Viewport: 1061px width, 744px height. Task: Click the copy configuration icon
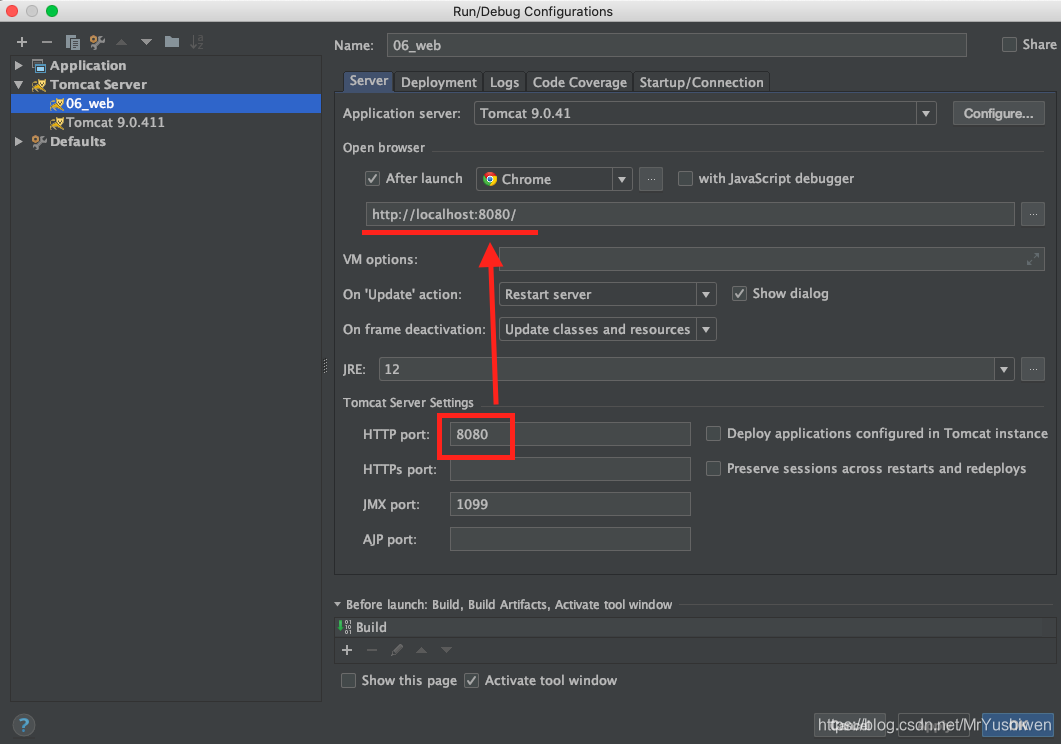72,42
